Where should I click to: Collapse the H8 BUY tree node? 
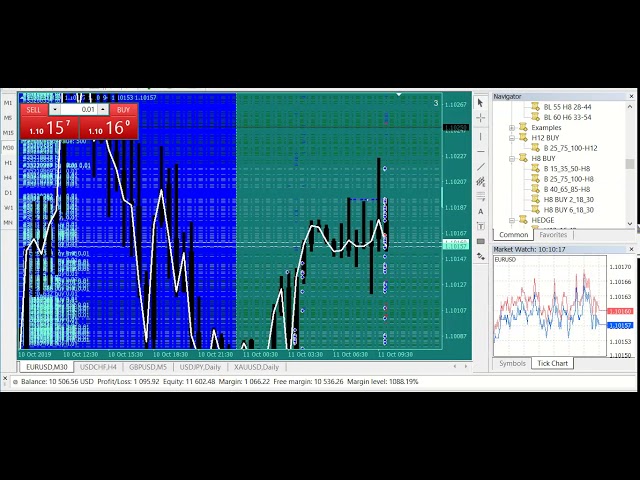(512, 158)
